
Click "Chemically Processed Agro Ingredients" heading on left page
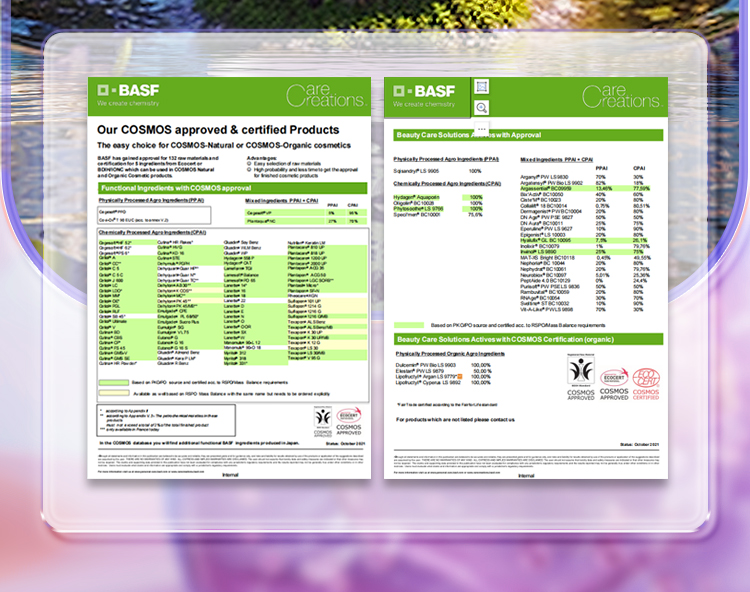point(152,232)
